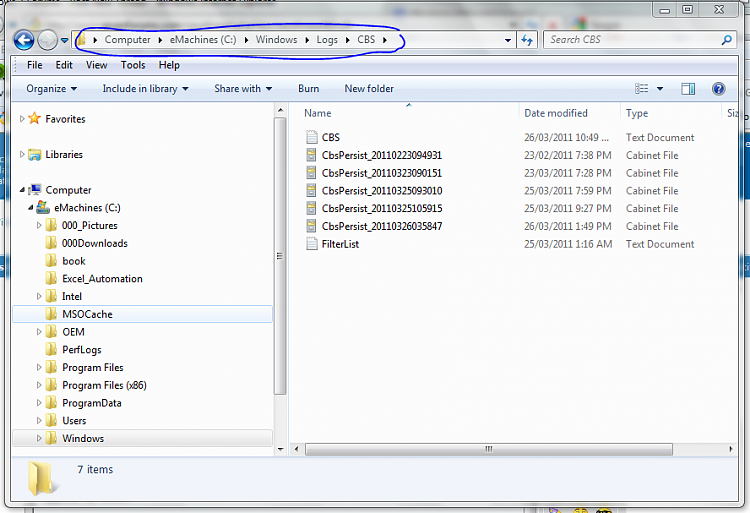This screenshot has height=513, width=750.
Task: Click the file list horizontal scrollbar
Action: 488,449
